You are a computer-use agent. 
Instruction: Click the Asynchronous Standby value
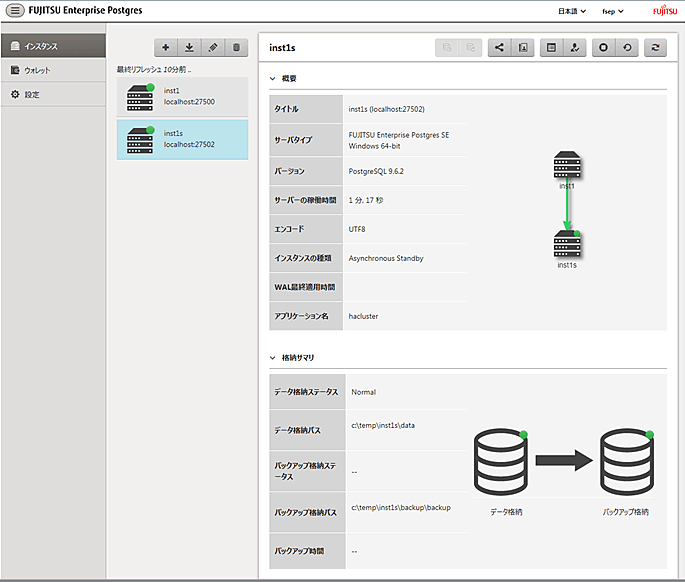coord(386,258)
